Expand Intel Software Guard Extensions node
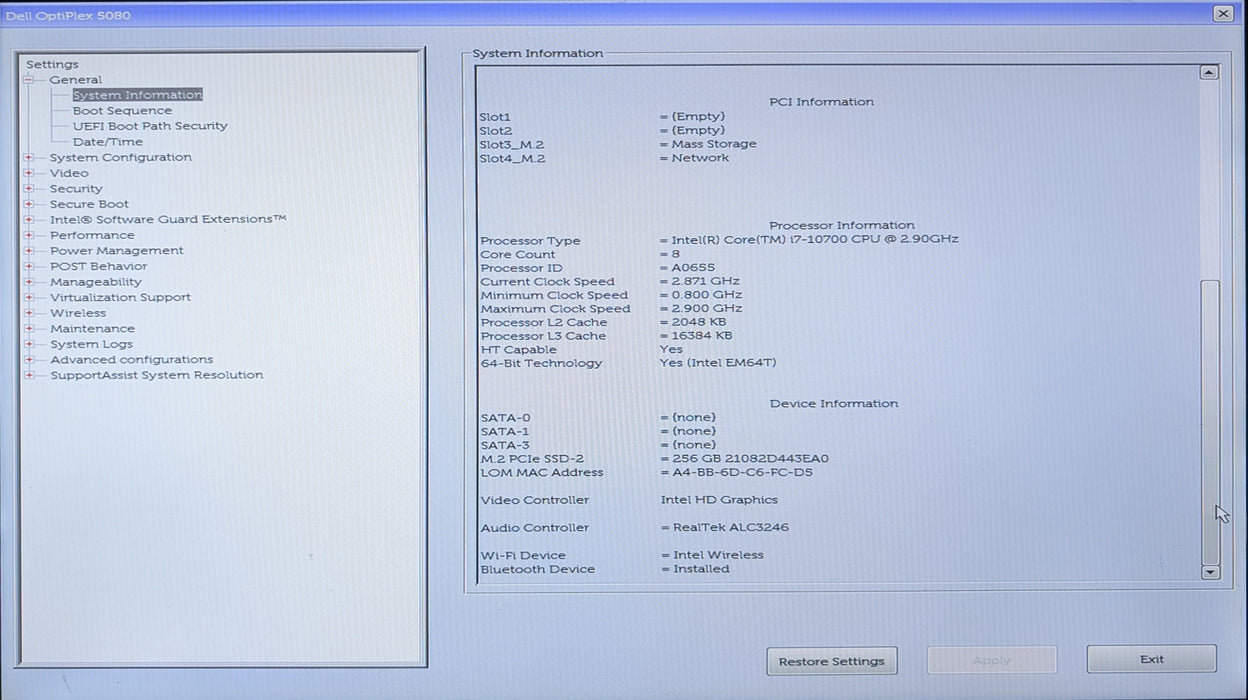Screen dimensions: 1248x700 click(29, 219)
